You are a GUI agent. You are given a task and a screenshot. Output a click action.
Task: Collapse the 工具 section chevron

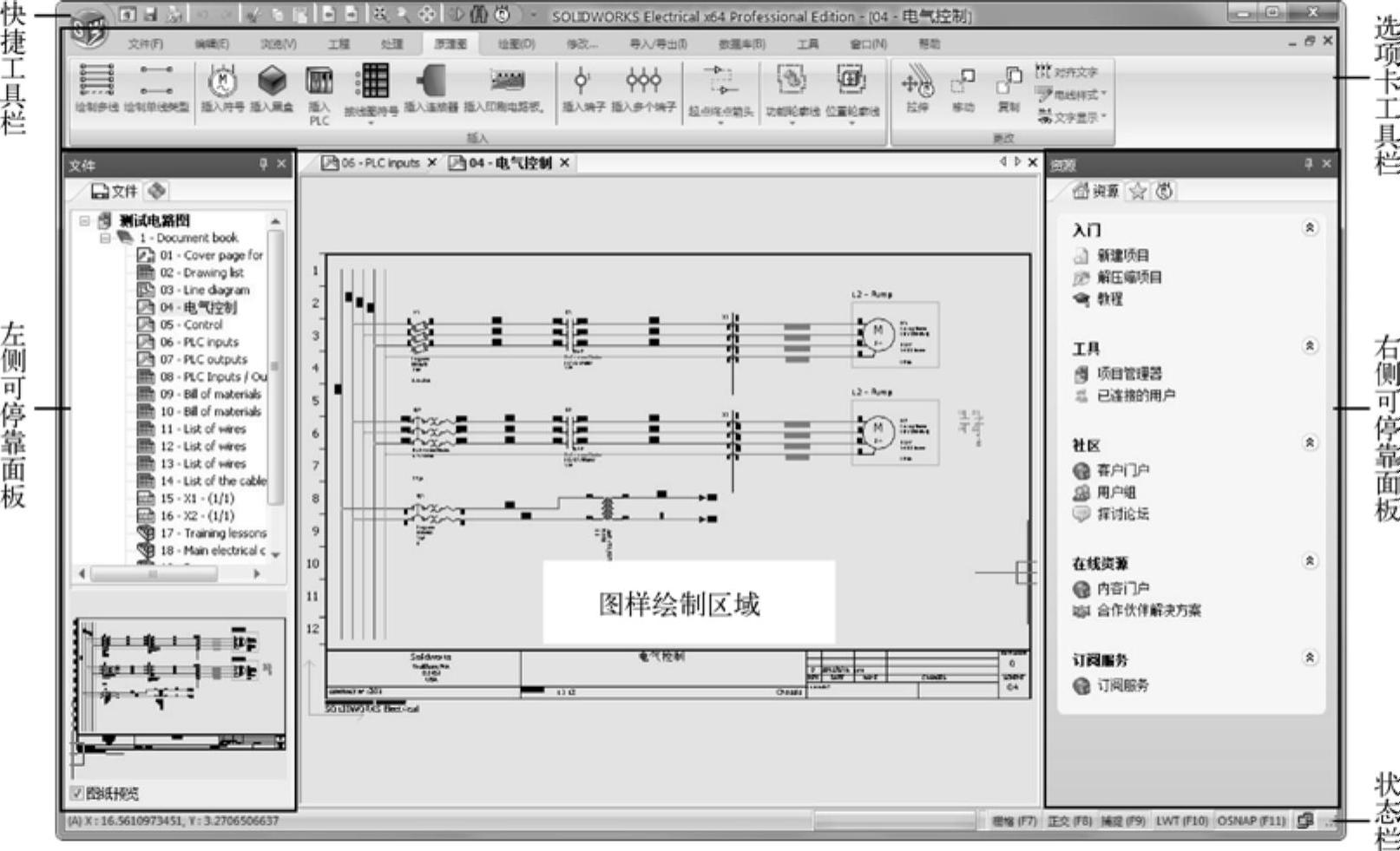[1310, 346]
